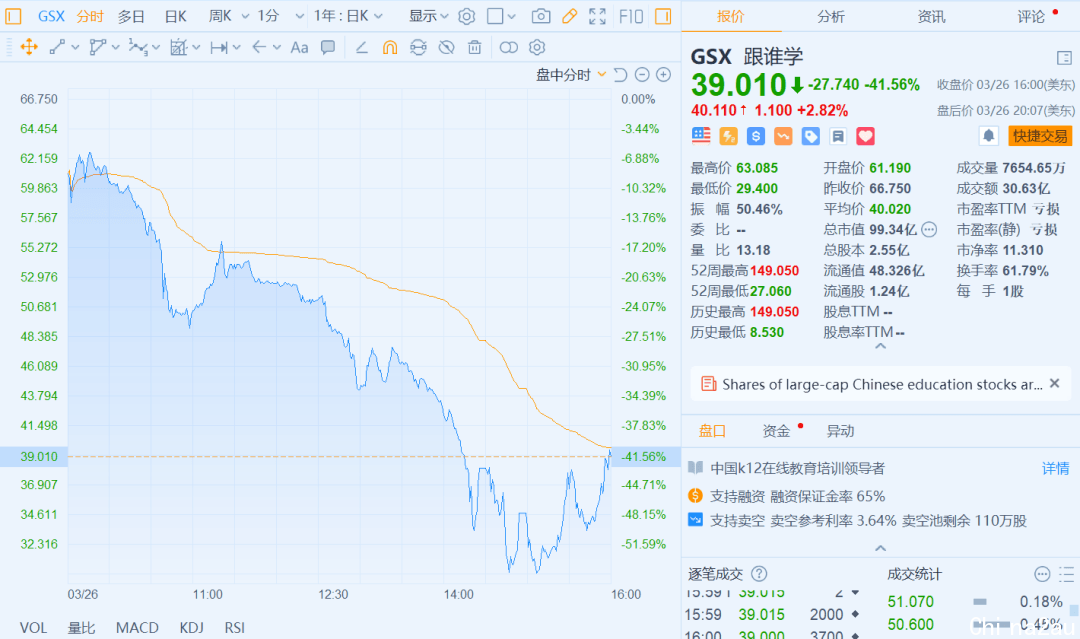Click the sync drawings icon
1080x639 pixels.
click(x=418, y=47)
